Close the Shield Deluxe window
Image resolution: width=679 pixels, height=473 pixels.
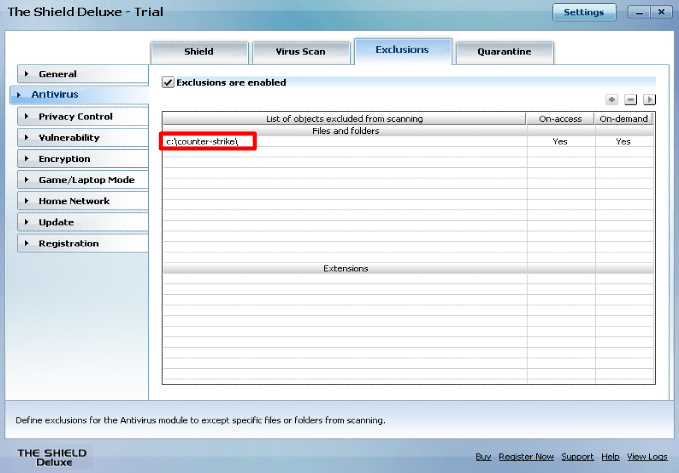(x=661, y=12)
